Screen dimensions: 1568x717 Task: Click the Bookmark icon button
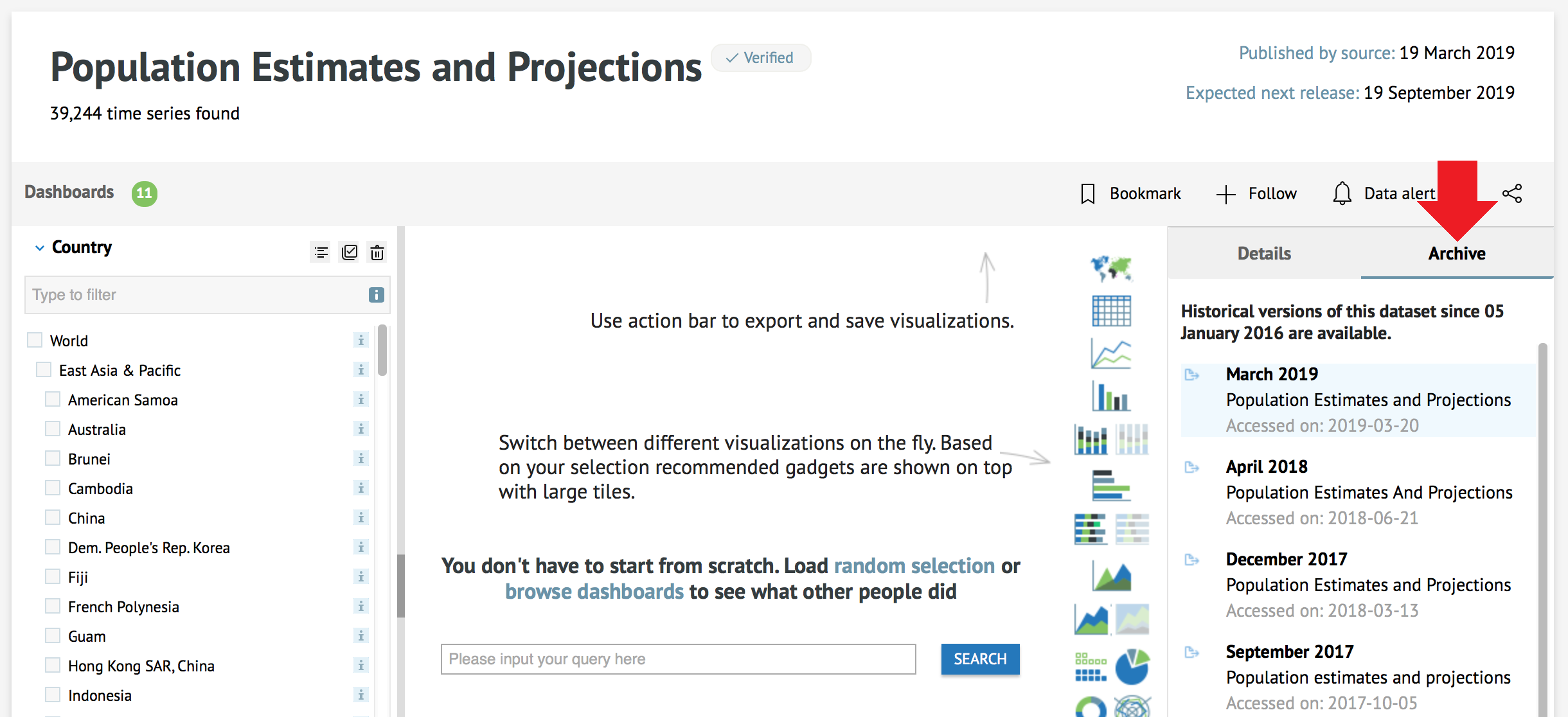pos(1088,193)
